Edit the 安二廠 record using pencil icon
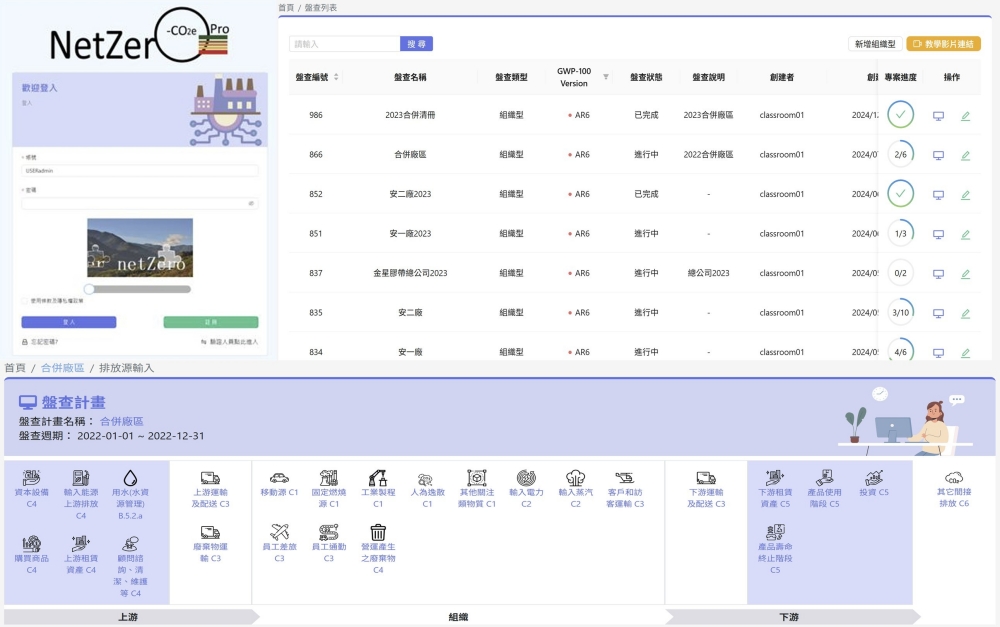Screen dimensions: 1000x627 (964, 312)
